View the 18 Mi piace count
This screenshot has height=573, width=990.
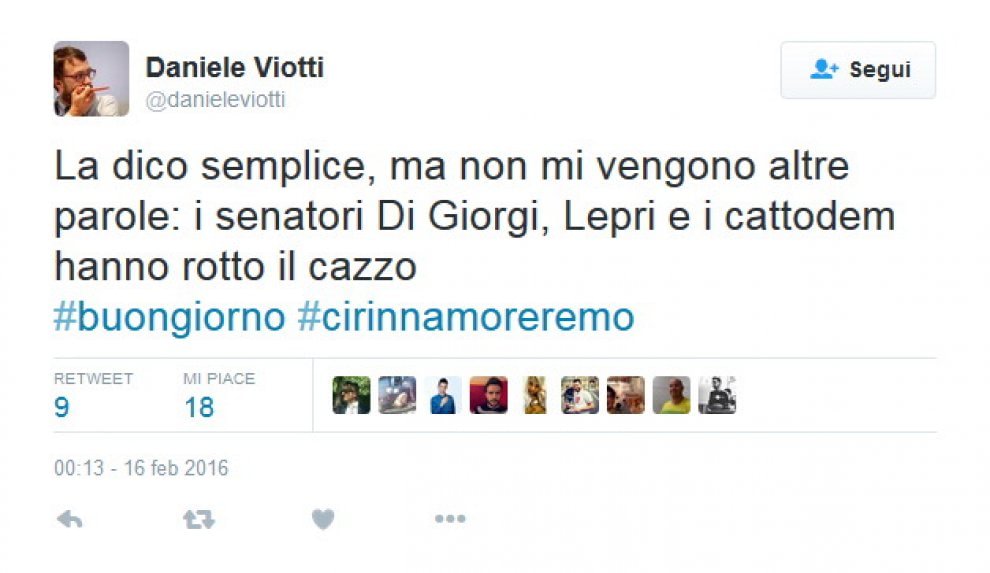tap(199, 407)
